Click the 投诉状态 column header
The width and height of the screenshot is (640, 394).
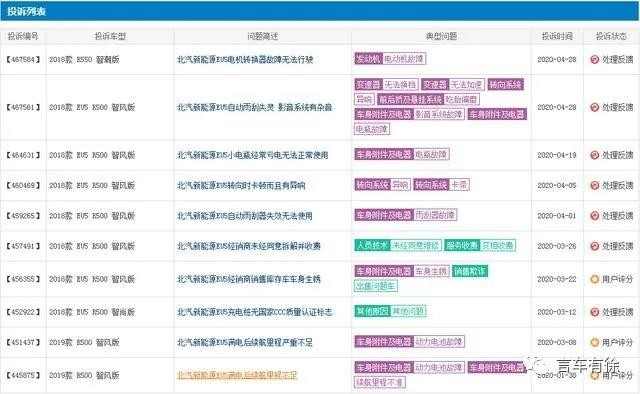pos(611,36)
